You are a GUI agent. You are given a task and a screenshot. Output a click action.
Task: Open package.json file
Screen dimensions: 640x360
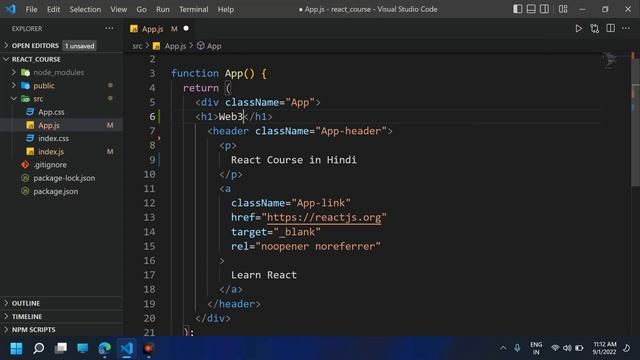[56, 191]
